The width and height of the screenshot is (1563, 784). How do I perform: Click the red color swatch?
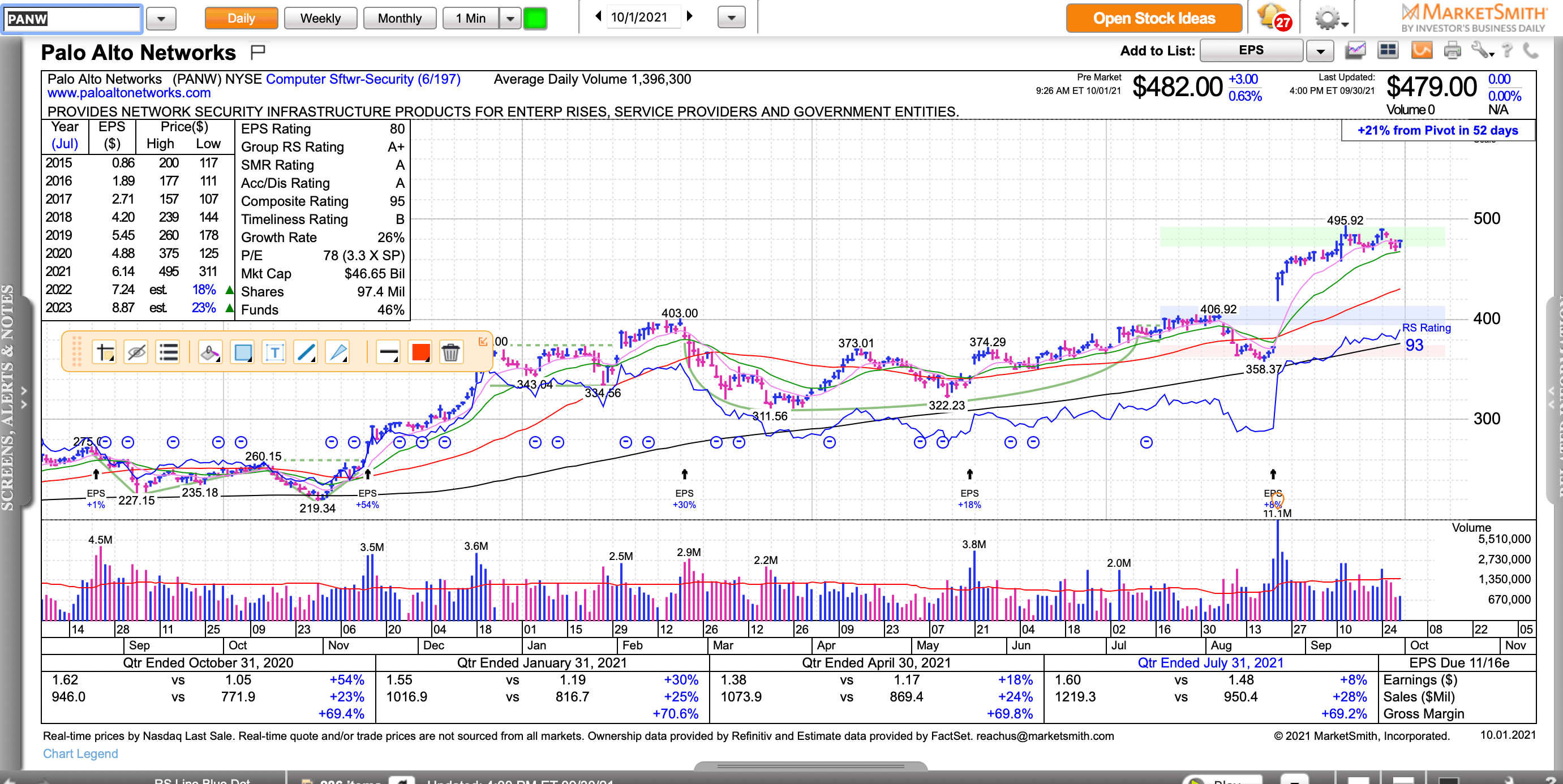point(420,352)
